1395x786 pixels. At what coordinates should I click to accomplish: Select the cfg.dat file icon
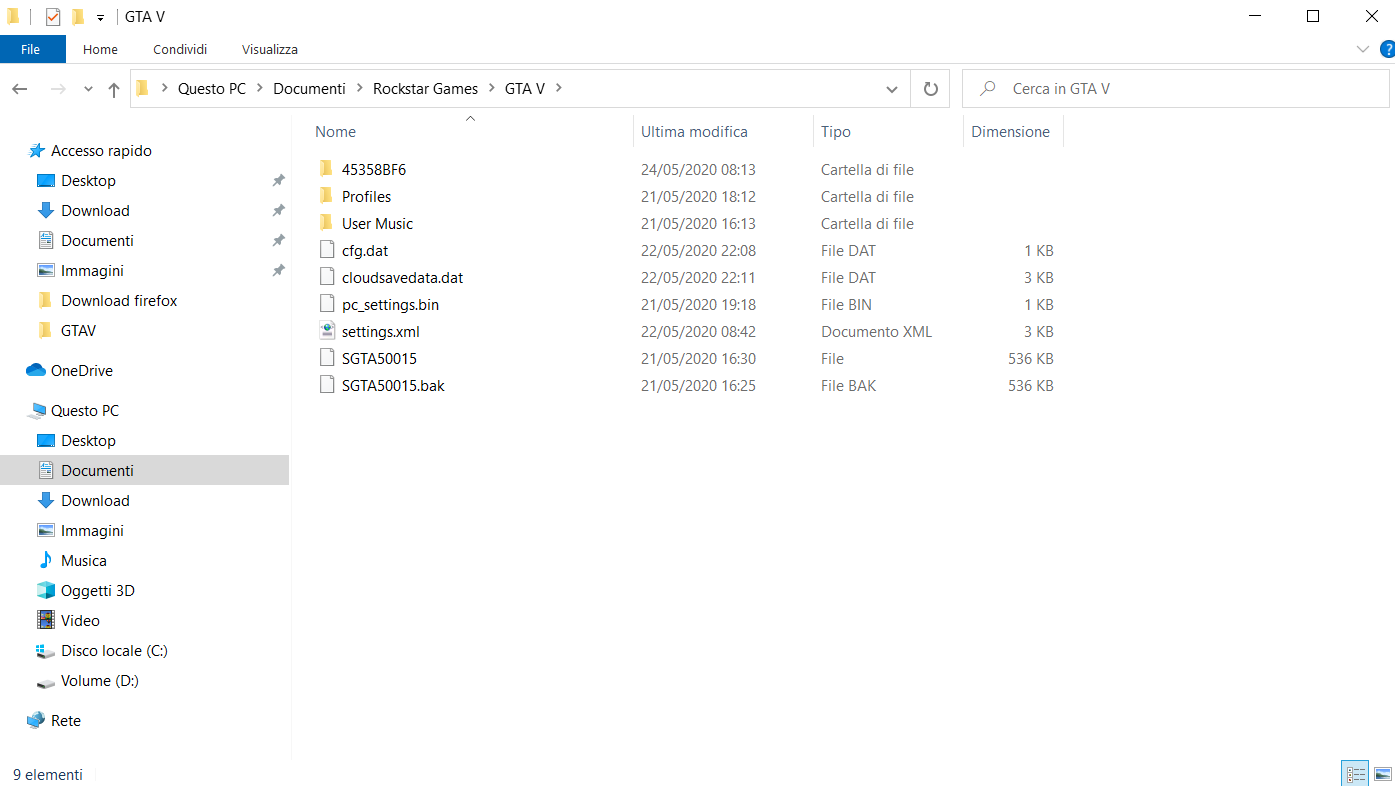[x=326, y=251]
